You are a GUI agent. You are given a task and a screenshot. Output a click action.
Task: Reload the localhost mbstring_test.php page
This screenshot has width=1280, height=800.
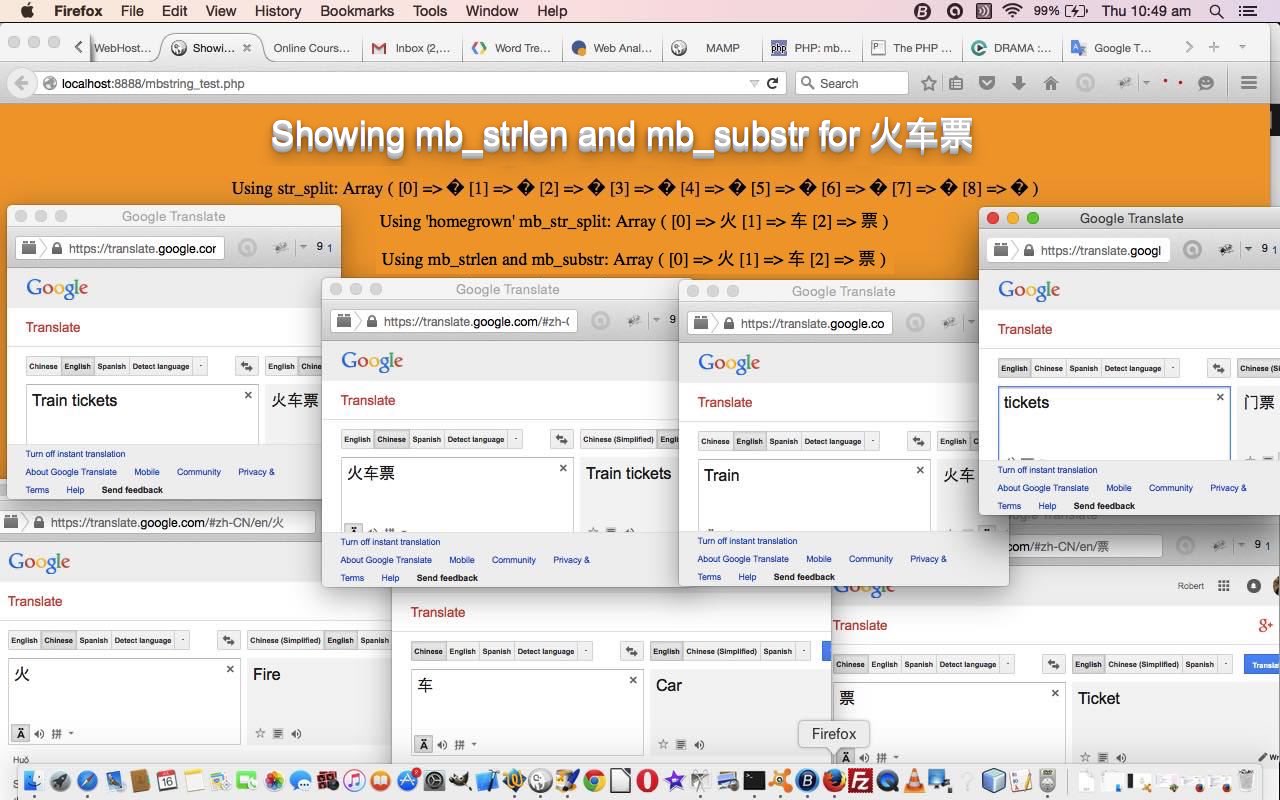pos(772,84)
